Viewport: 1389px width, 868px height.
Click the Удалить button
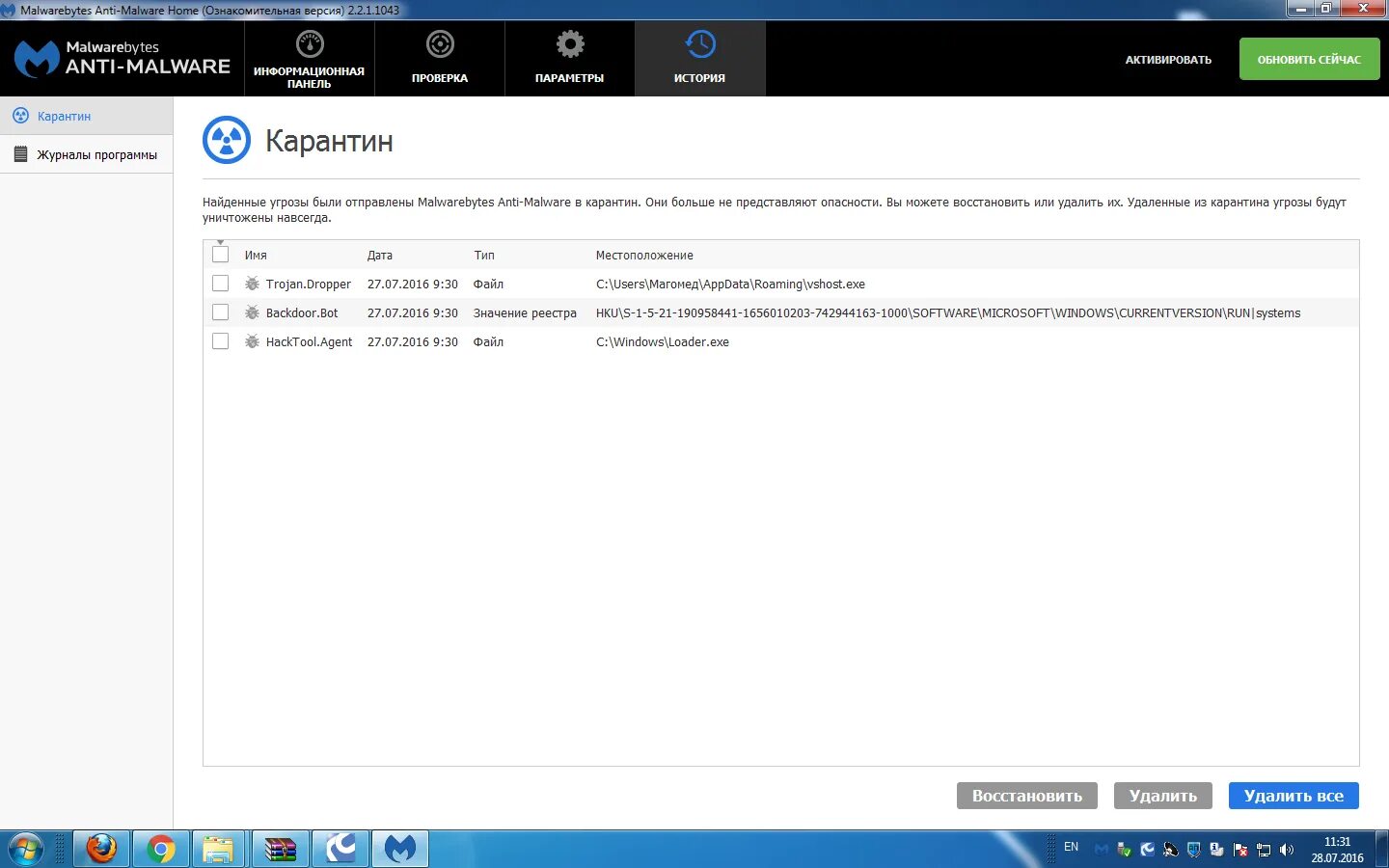tap(1163, 796)
